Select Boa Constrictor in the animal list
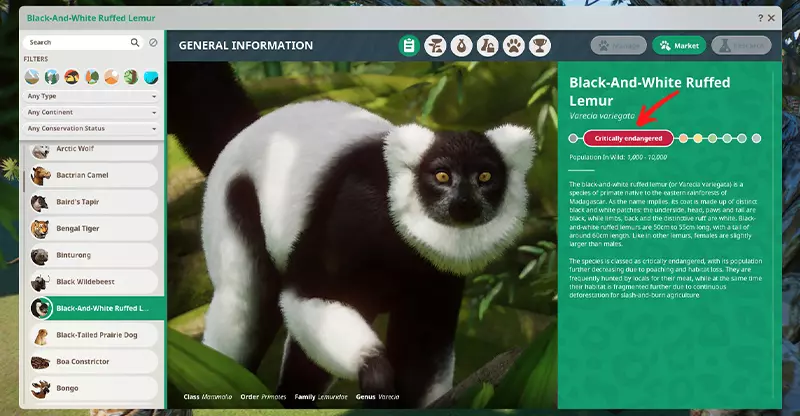Viewport: 800px width, 416px height. click(x=93, y=361)
